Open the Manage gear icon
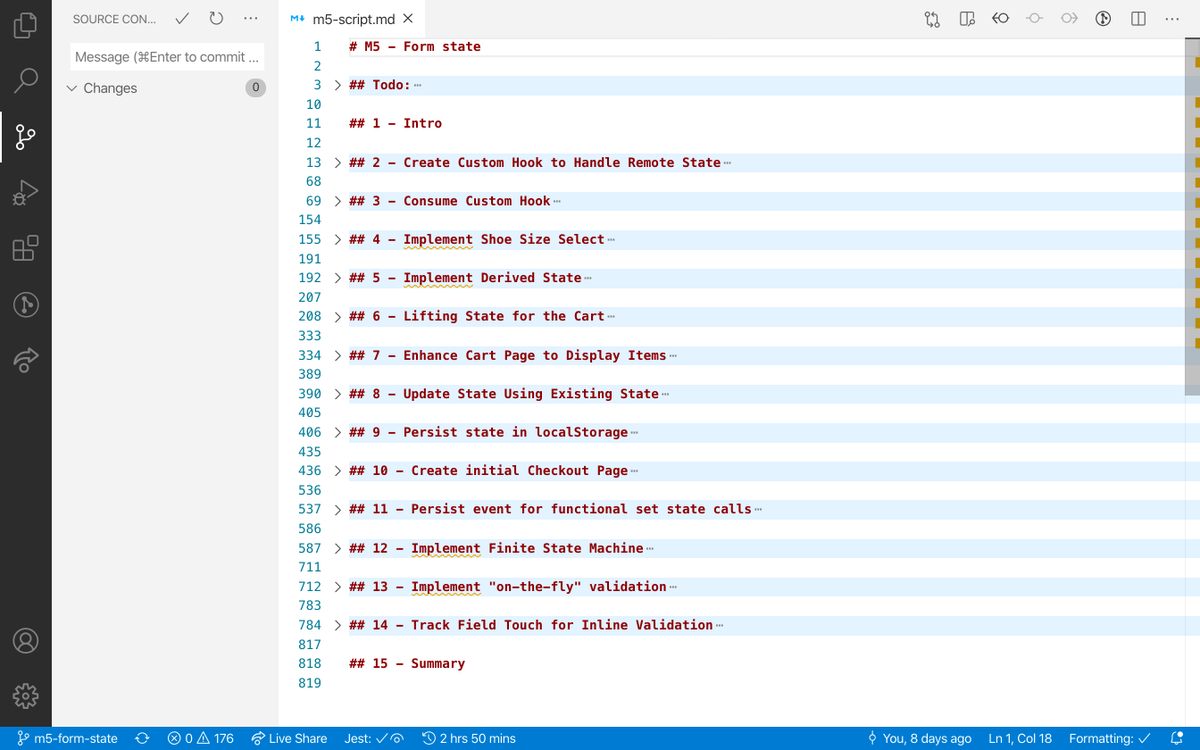This screenshot has height=750, width=1200. pyautogui.click(x=26, y=695)
